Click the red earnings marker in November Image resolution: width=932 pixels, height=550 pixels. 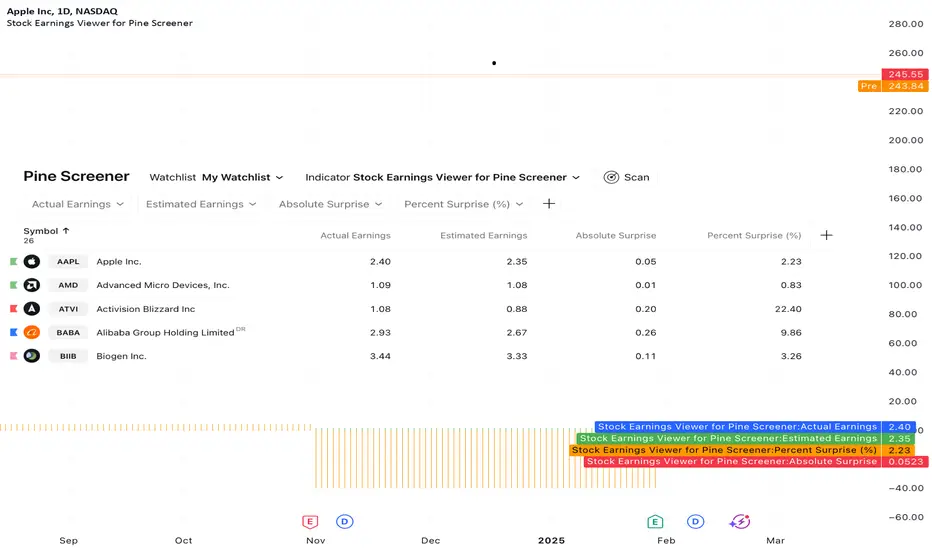[310, 521]
